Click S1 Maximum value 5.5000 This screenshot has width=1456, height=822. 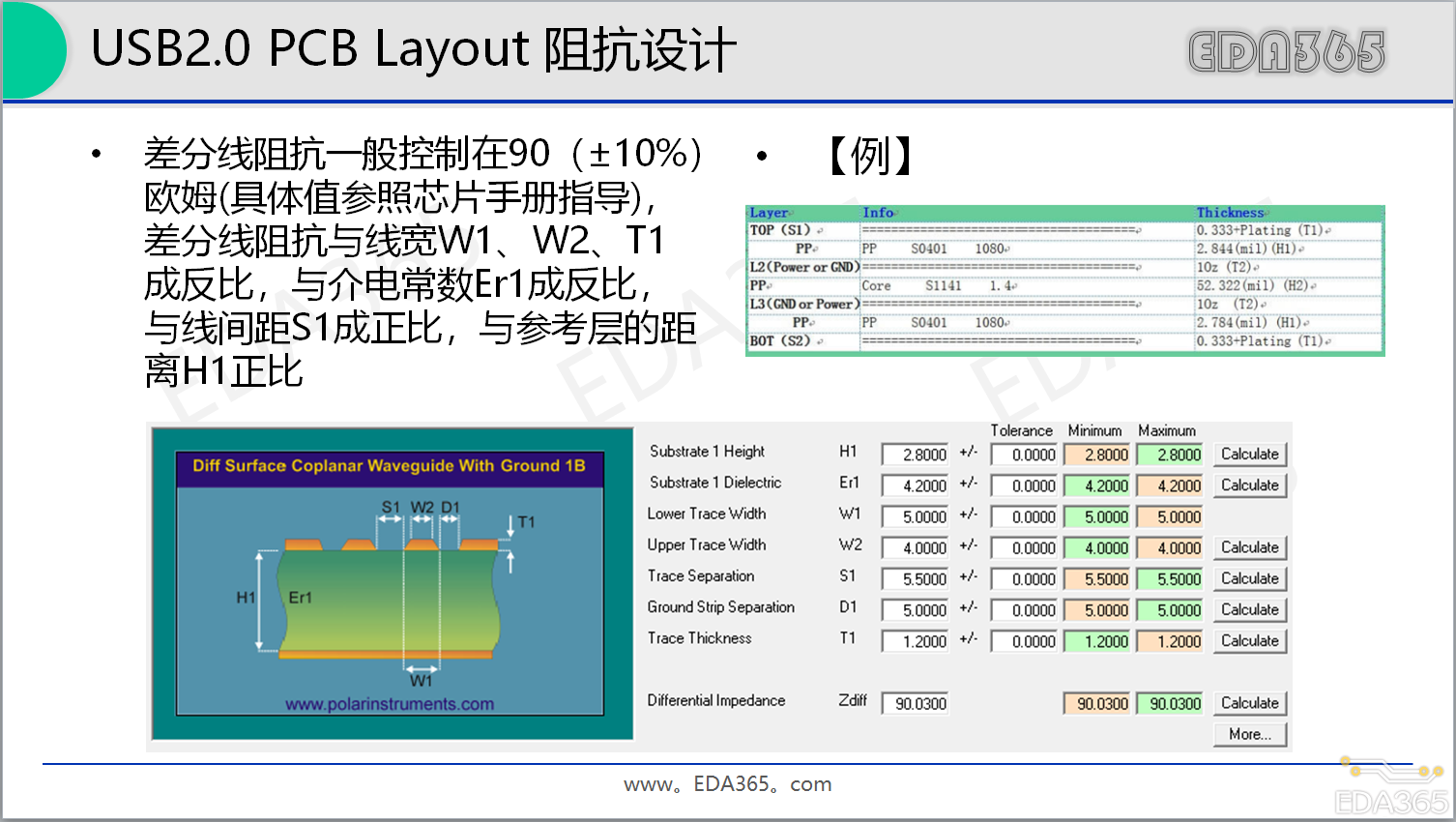tap(1170, 579)
